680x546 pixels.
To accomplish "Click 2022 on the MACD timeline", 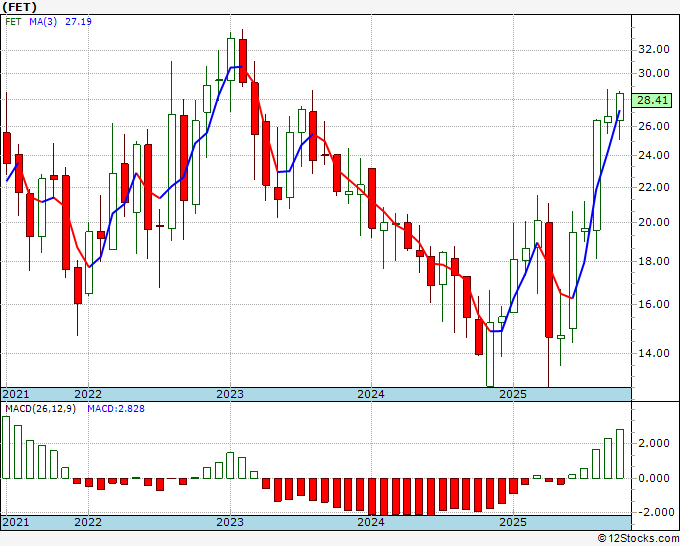I will tap(88, 522).
